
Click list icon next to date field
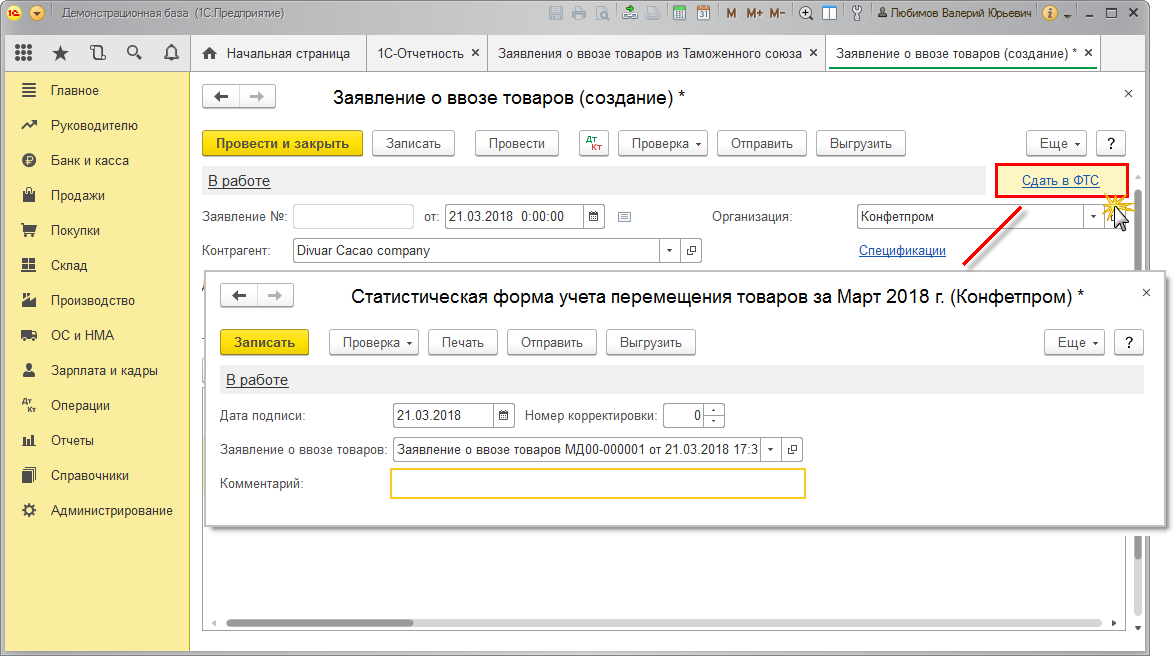(624, 216)
